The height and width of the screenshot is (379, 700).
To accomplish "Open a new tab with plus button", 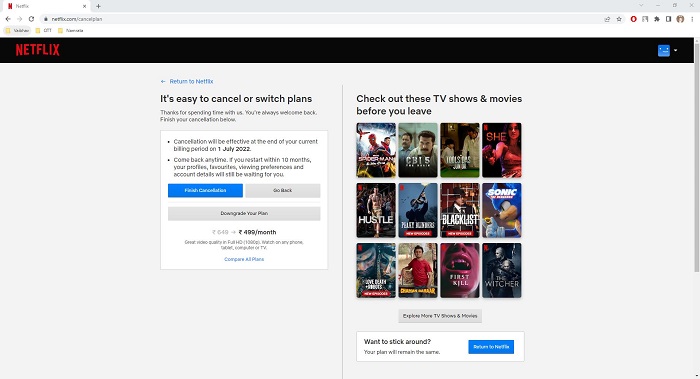I will pyautogui.click(x=98, y=6).
